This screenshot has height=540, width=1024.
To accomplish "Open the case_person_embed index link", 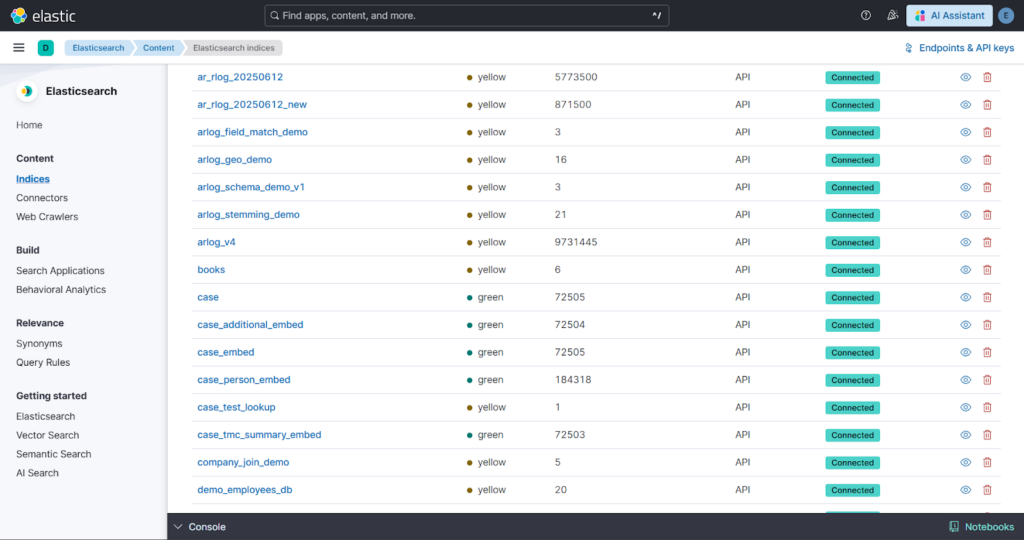I will (x=244, y=380).
